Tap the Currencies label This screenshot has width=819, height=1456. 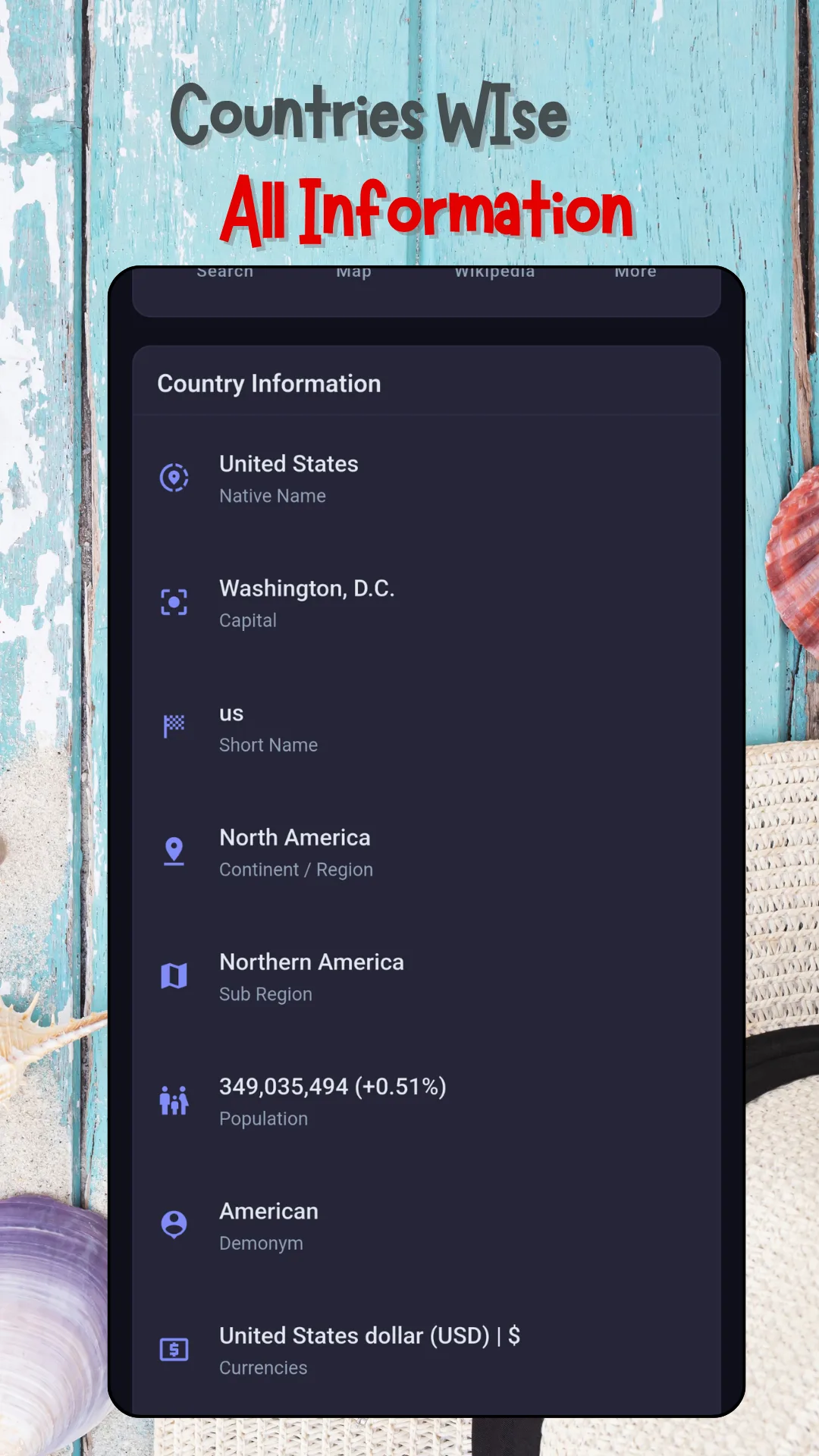coord(264,1368)
